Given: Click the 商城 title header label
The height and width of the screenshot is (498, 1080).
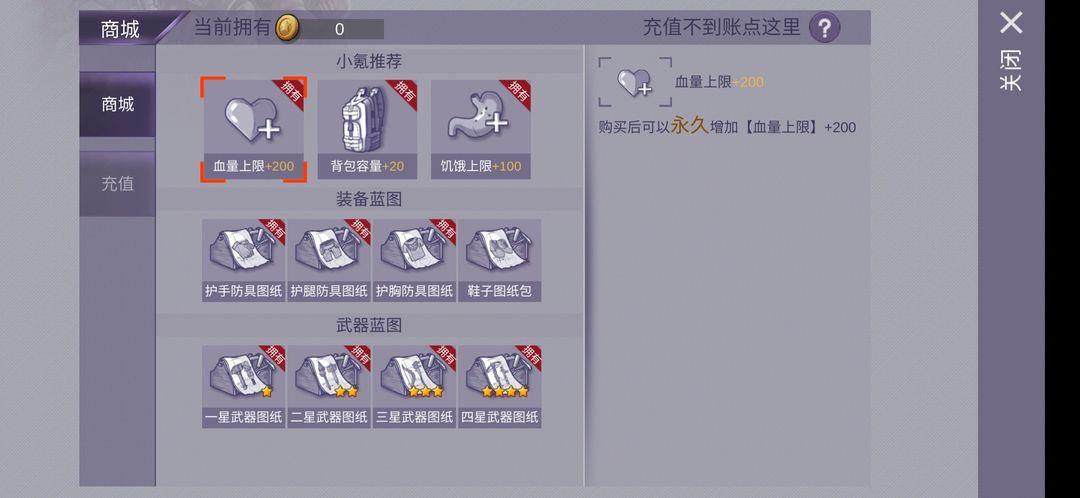Looking at the screenshot, I should click(x=121, y=30).
